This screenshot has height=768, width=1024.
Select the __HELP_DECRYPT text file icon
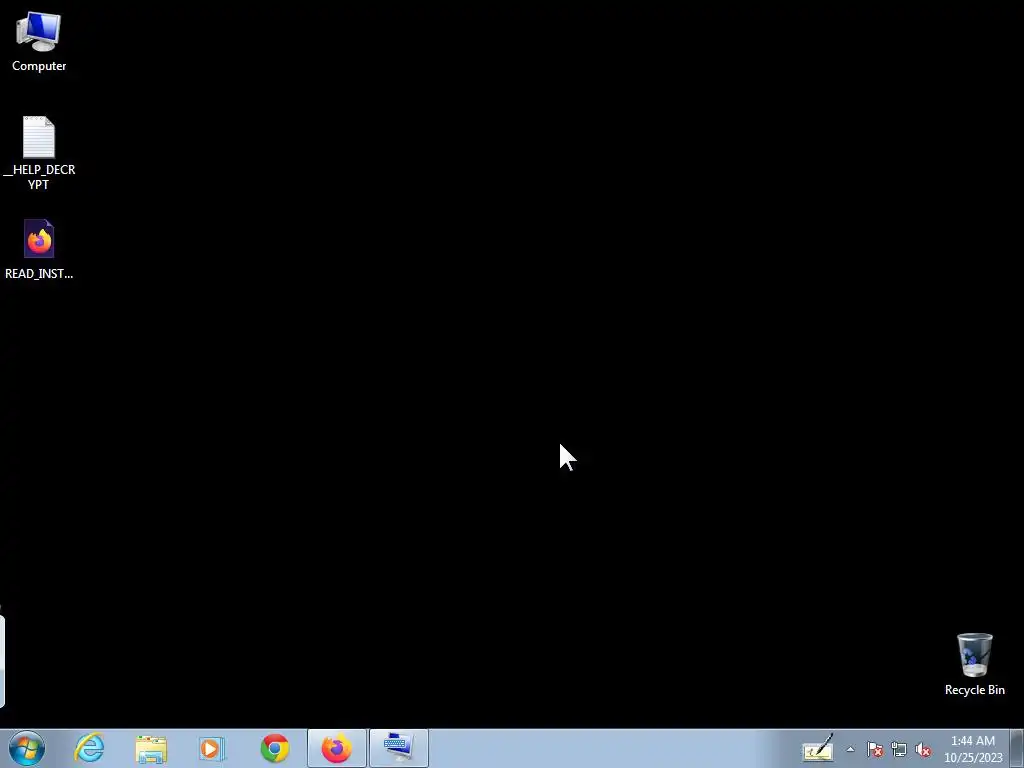[39, 153]
